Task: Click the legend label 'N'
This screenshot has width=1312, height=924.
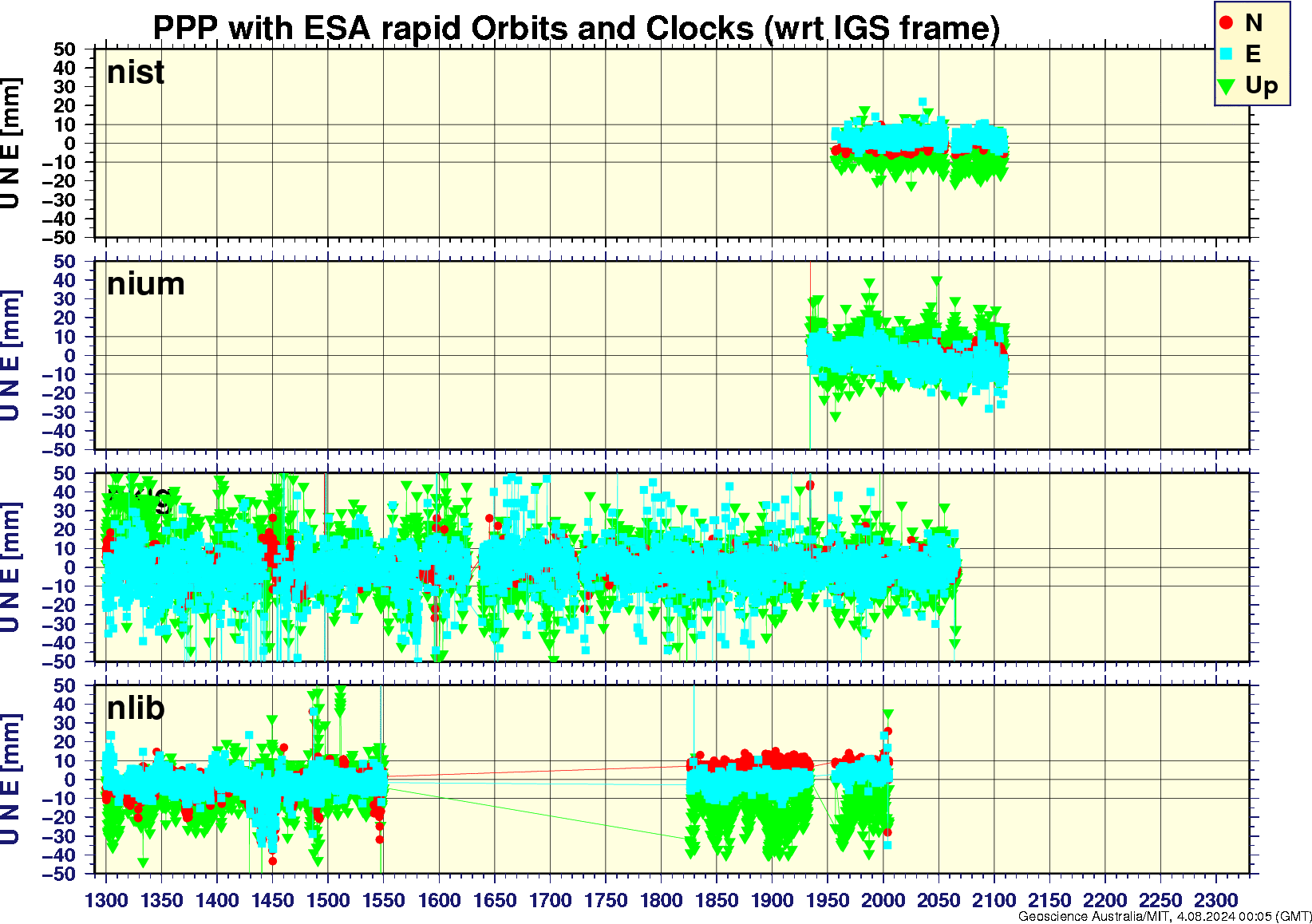Action: (1254, 23)
